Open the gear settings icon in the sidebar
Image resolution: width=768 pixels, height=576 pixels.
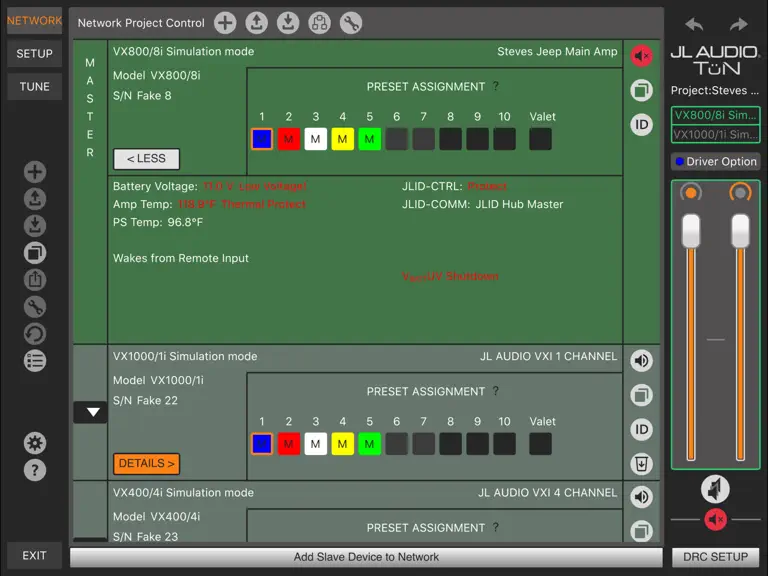point(35,443)
